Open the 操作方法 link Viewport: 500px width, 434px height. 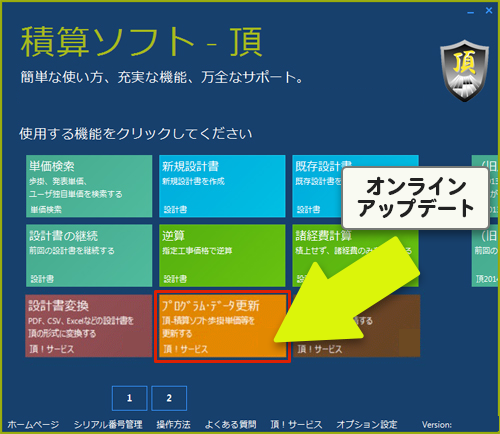173,424
